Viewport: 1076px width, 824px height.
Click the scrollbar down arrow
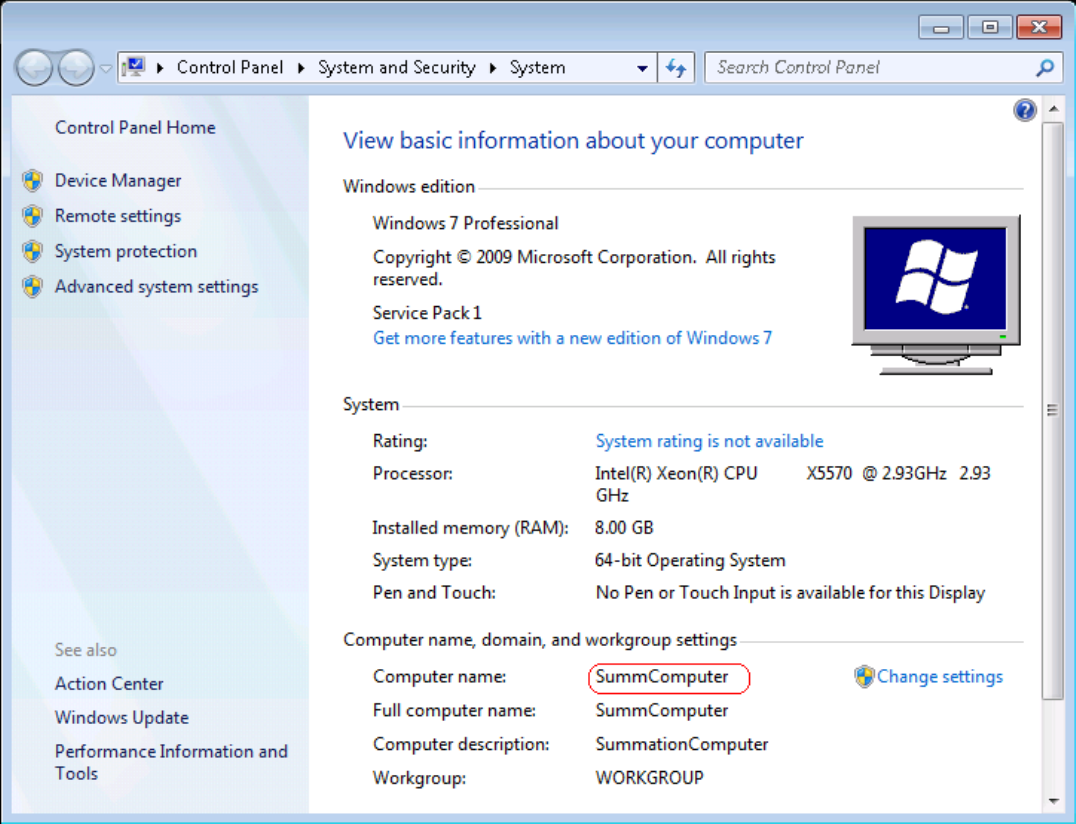tap(1053, 801)
